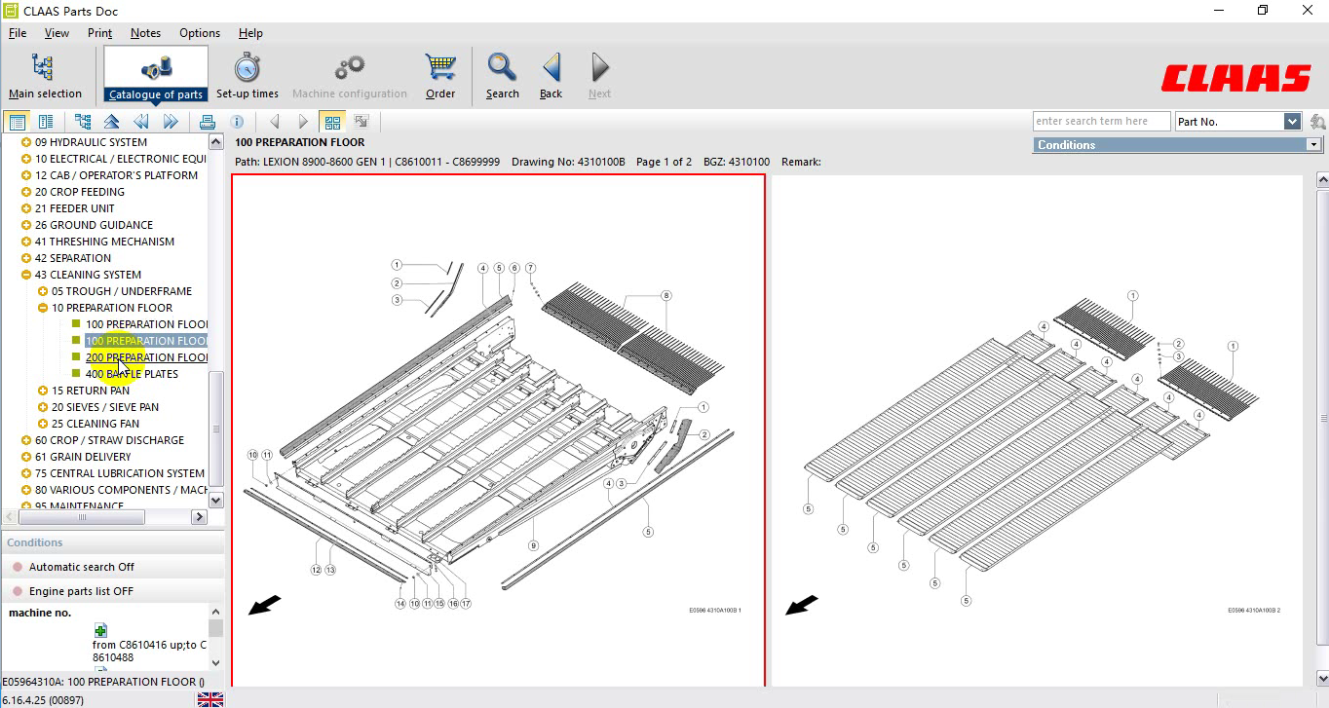Click into the search term input field
1329x708 pixels.
pyautogui.click(x=1101, y=122)
